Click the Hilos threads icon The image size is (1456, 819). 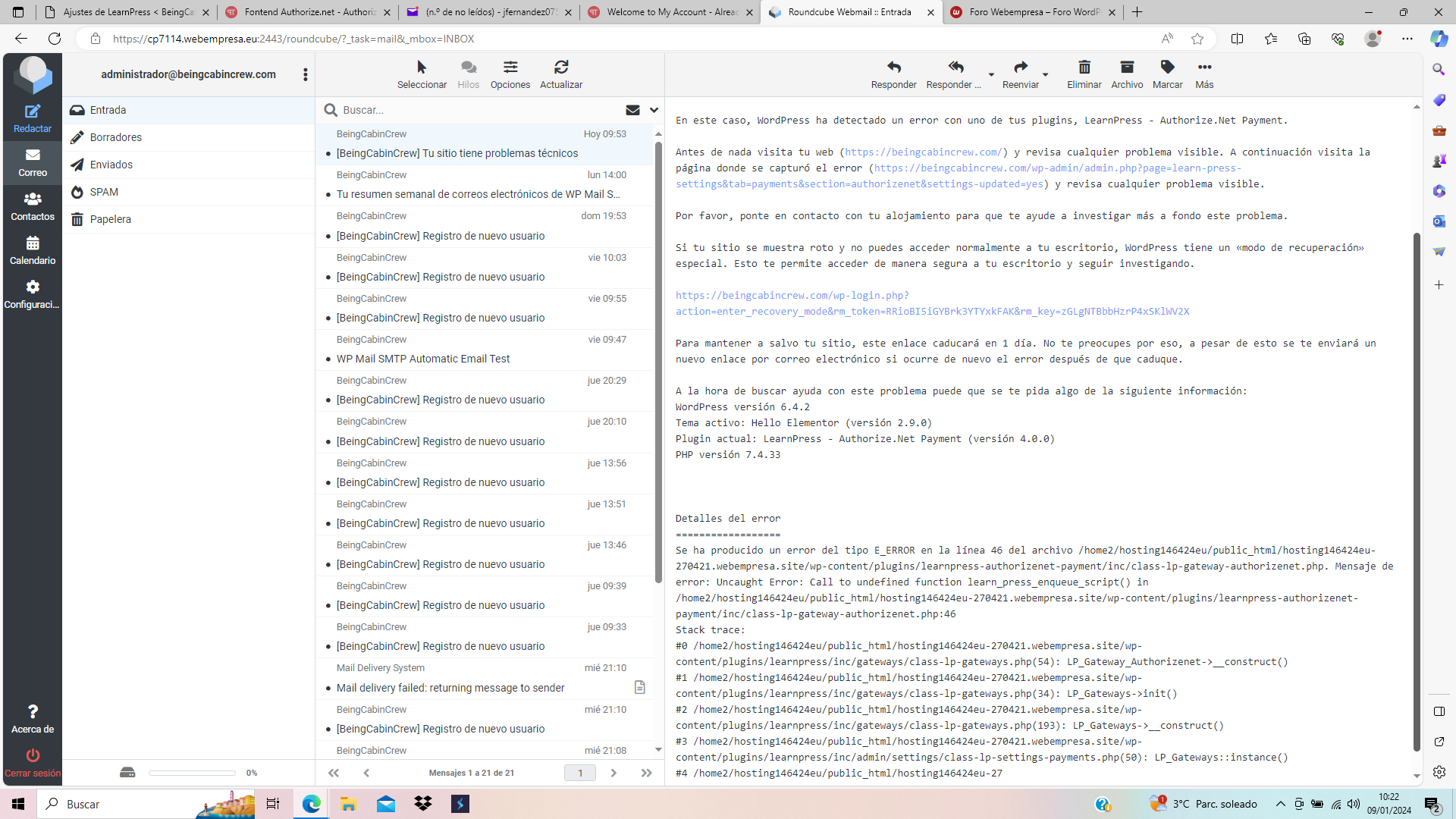tap(469, 67)
